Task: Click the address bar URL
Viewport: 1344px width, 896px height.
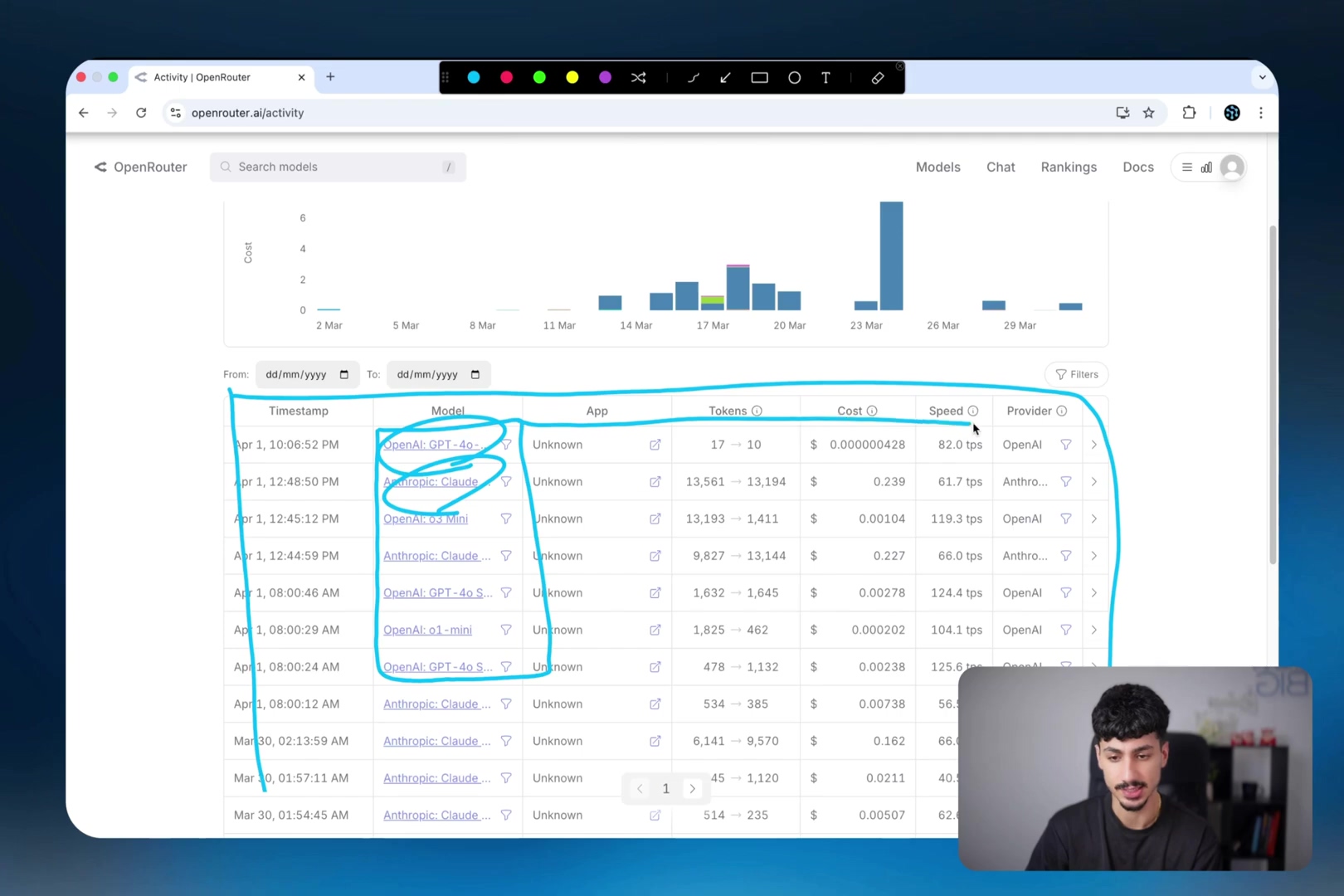Action: point(247,113)
